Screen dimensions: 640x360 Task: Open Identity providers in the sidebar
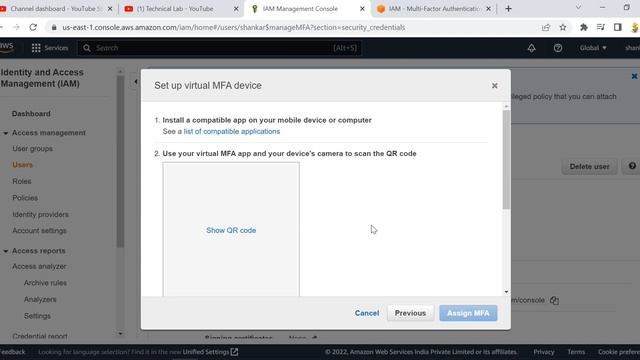point(40,214)
